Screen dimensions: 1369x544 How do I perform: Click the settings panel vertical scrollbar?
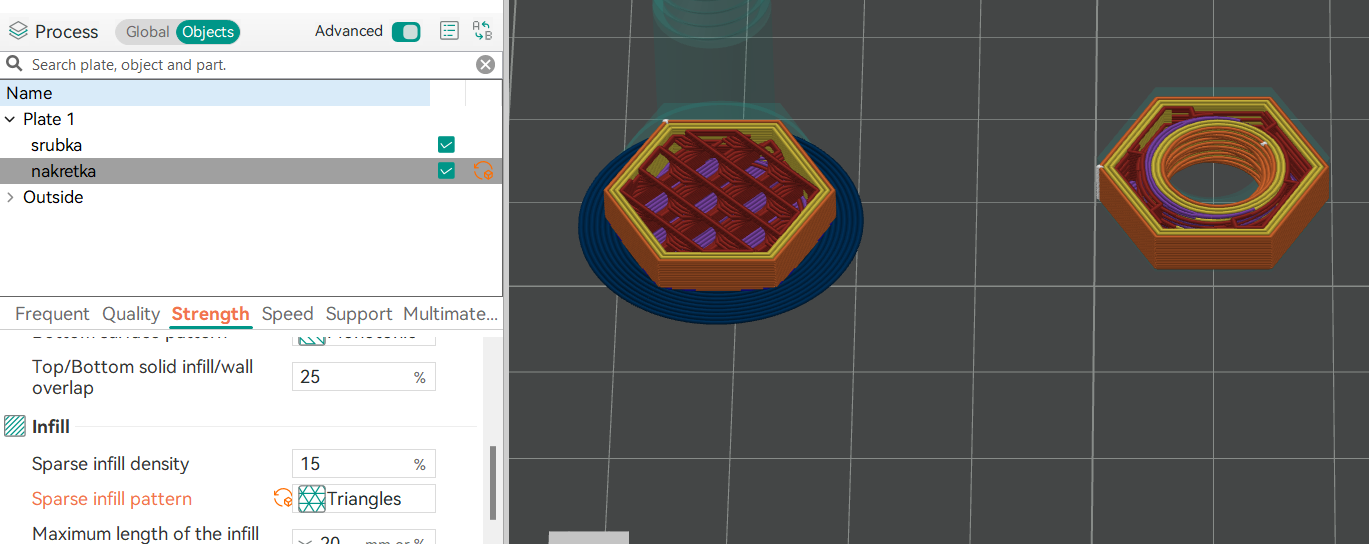tap(491, 482)
